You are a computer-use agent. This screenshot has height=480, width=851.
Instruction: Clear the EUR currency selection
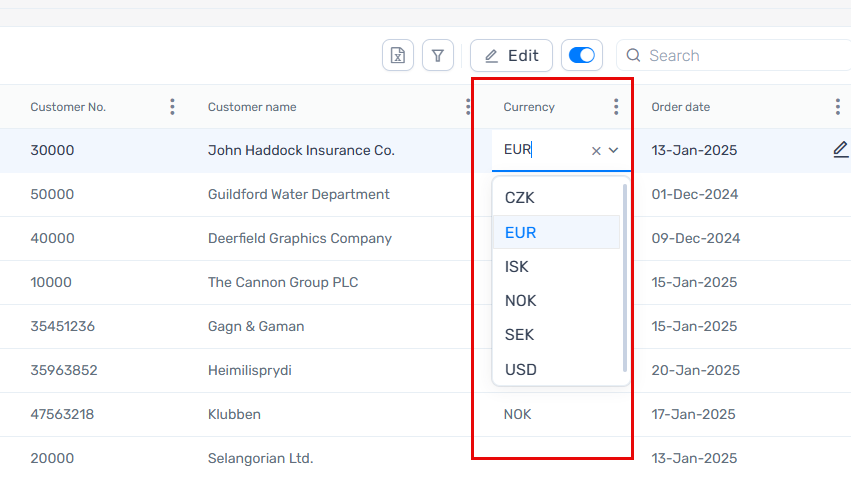(x=596, y=151)
